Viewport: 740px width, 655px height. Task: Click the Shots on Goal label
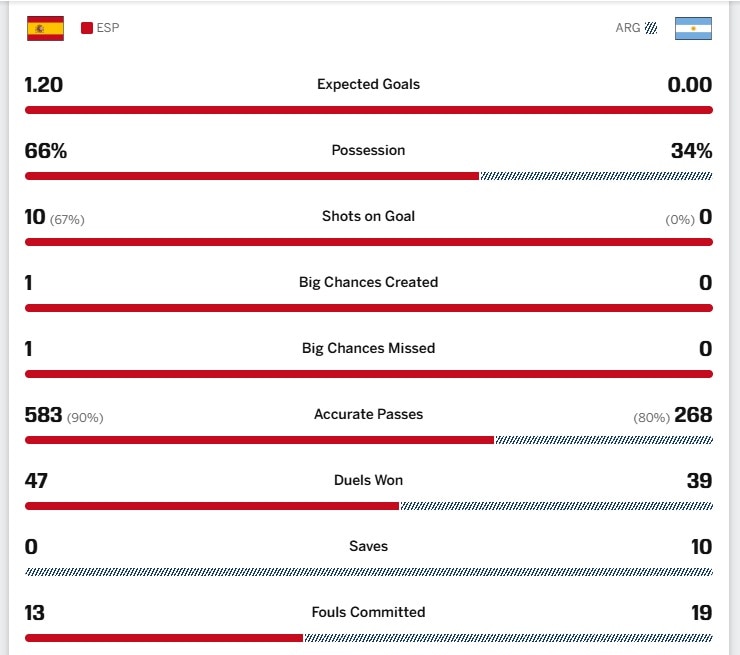(369, 216)
